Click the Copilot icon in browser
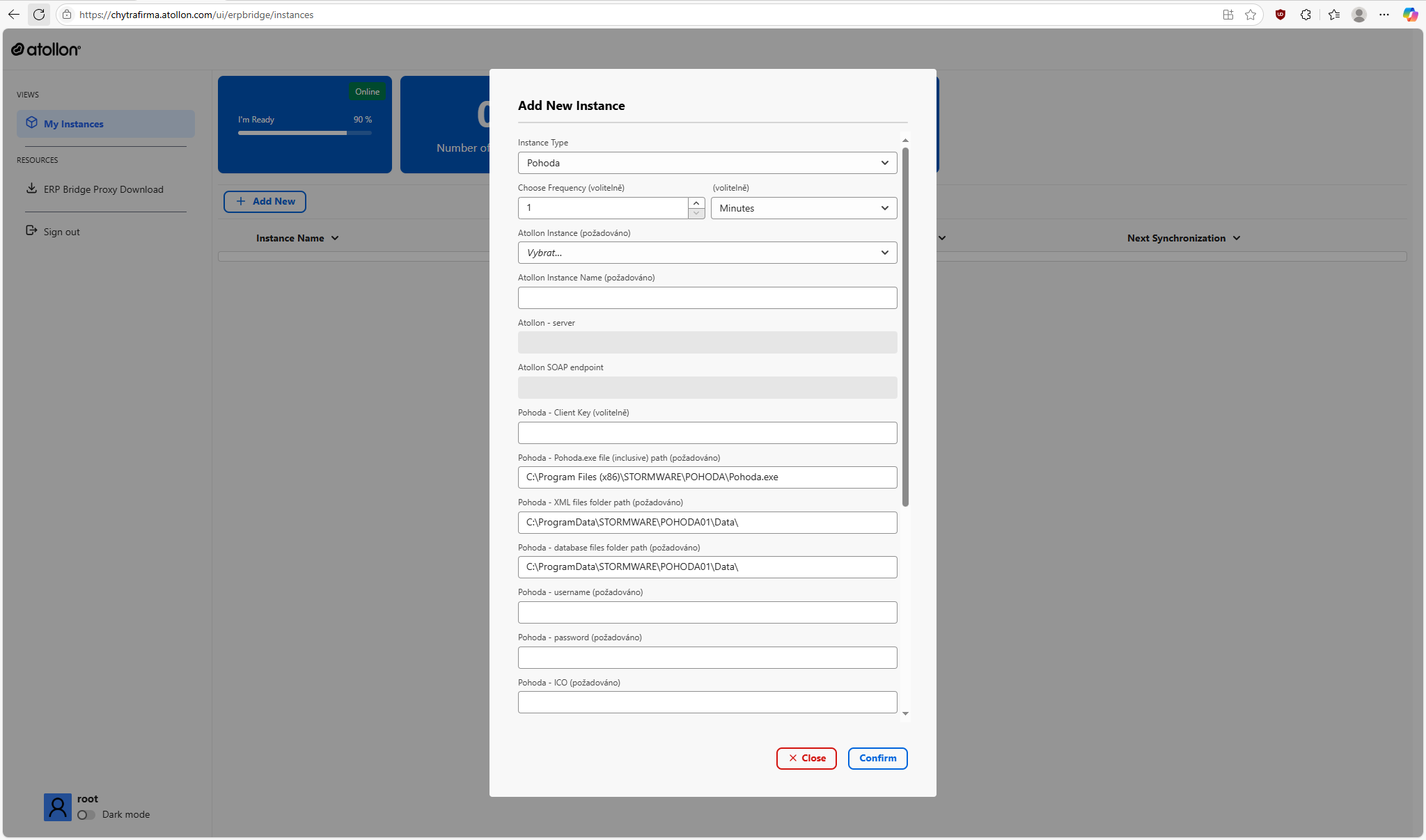The image size is (1426, 840). click(1410, 15)
